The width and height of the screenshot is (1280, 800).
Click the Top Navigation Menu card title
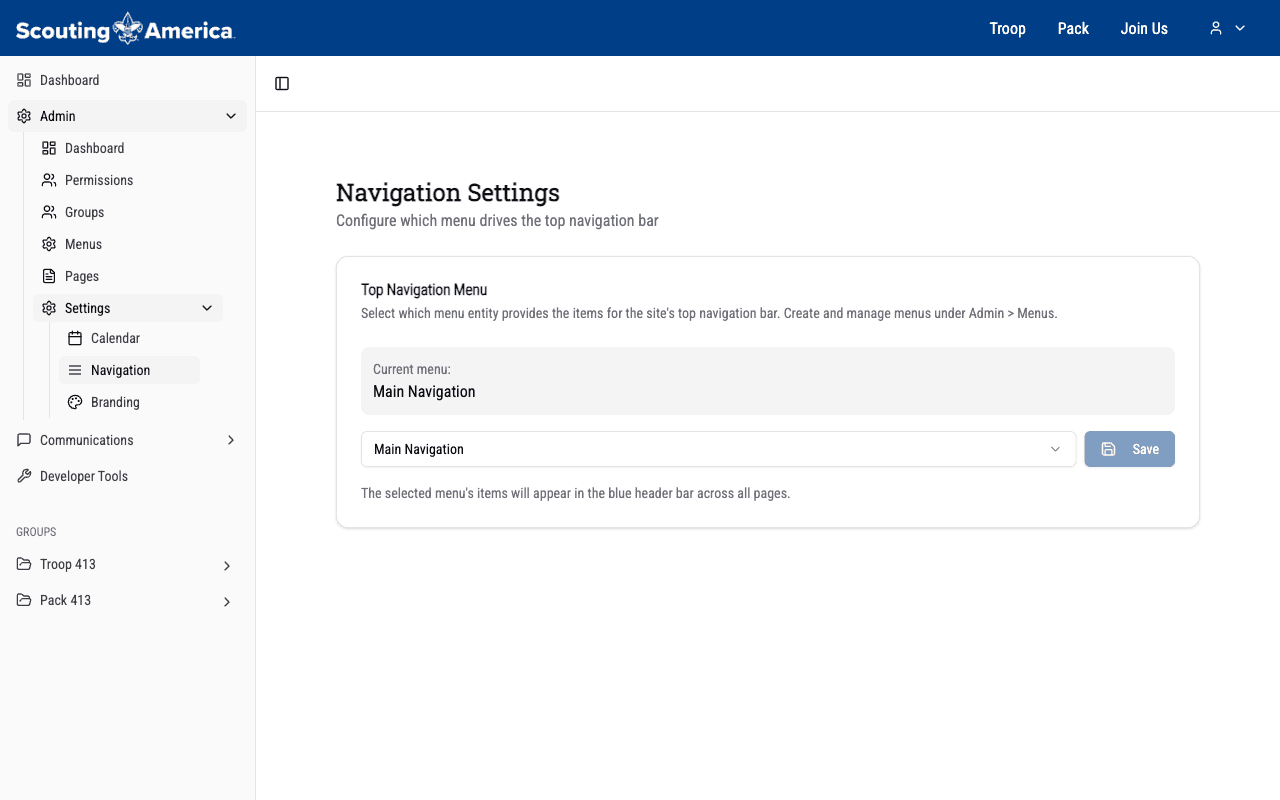(424, 290)
